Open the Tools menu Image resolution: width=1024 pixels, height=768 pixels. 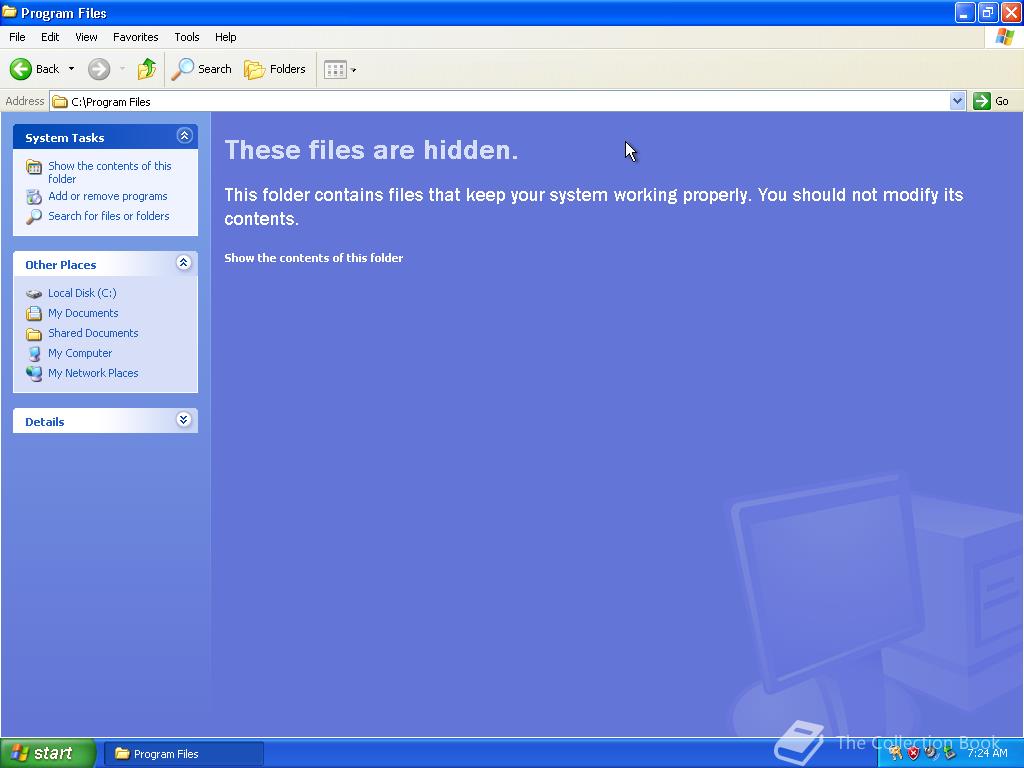pos(187,37)
